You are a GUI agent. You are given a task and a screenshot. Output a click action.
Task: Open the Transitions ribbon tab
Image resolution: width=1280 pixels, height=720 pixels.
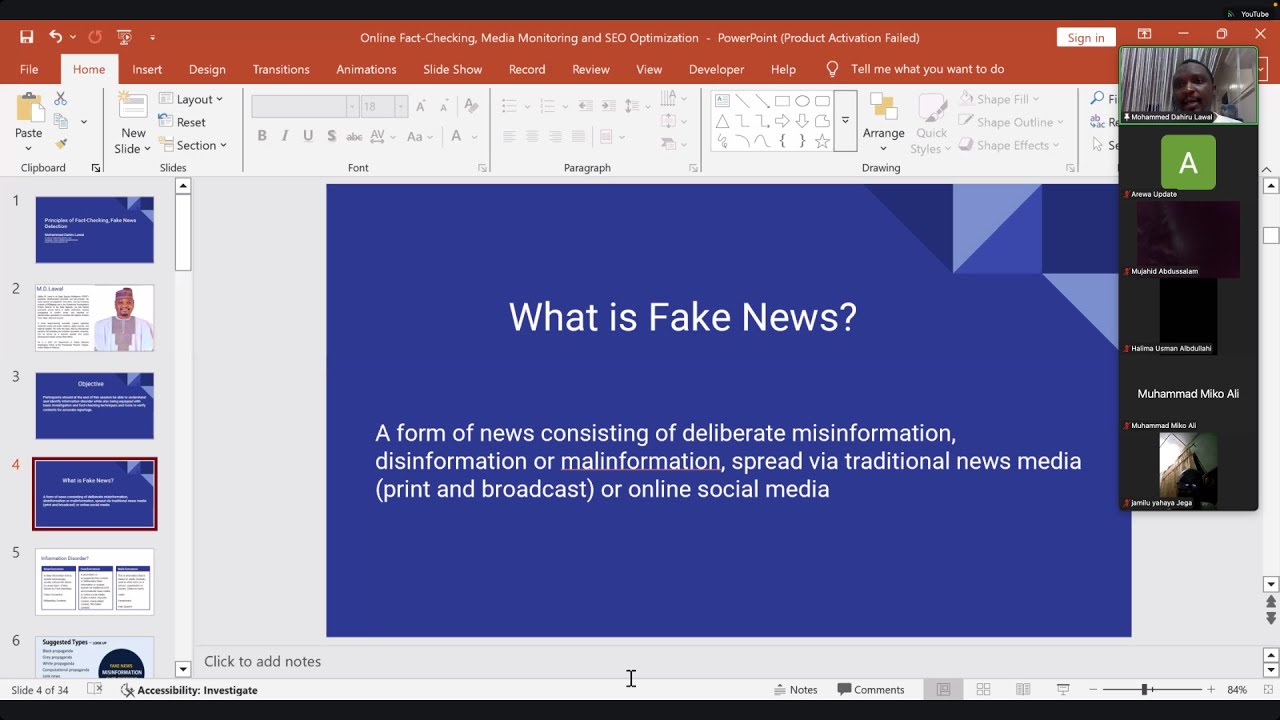click(281, 69)
